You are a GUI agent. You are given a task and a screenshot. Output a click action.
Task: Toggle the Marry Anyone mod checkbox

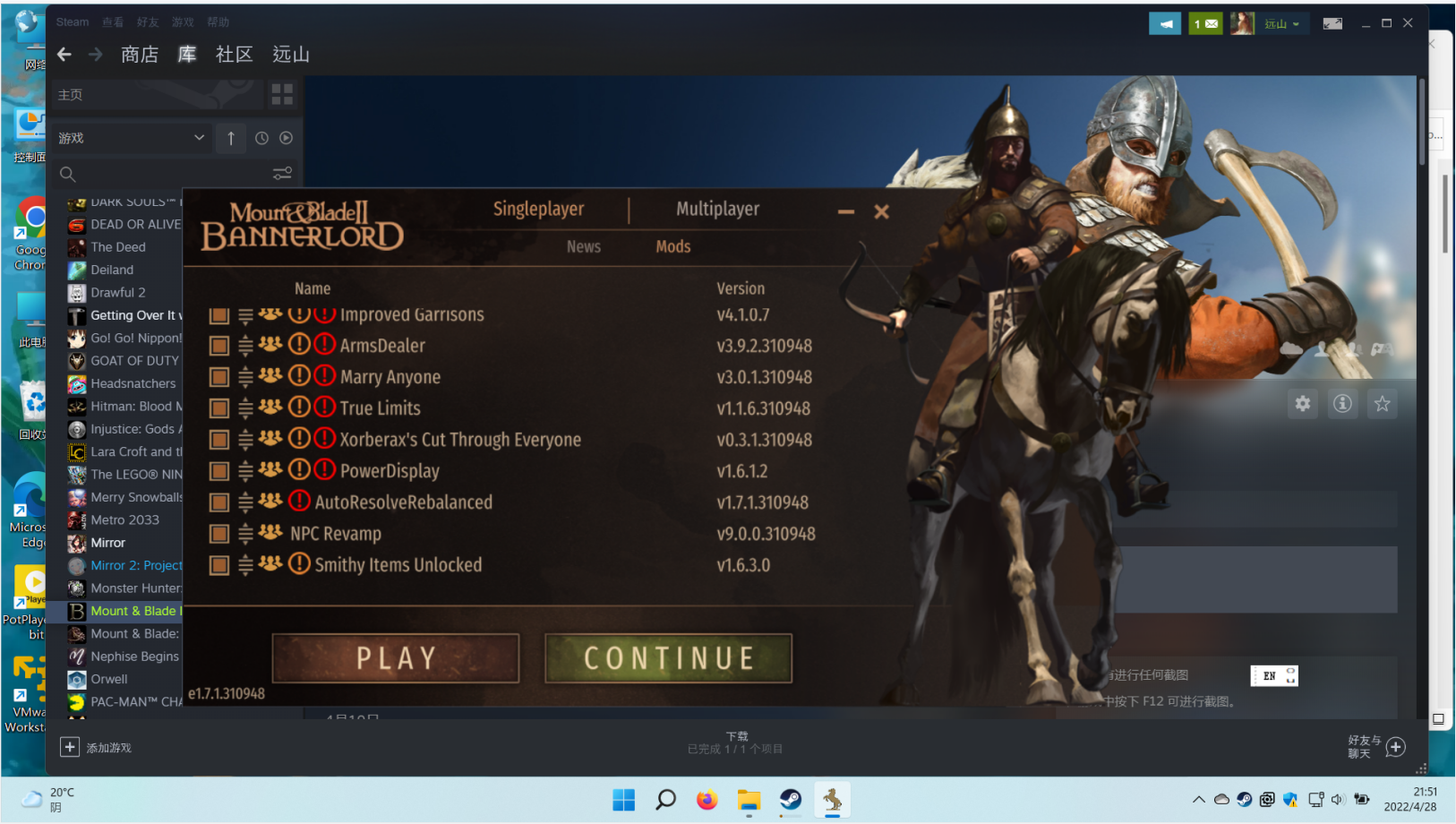tap(219, 377)
